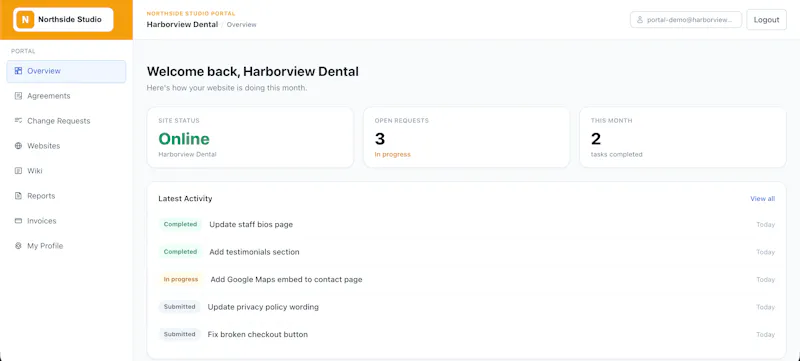Click the user icon in email field
This screenshot has height=361, width=800.
[x=640, y=20]
